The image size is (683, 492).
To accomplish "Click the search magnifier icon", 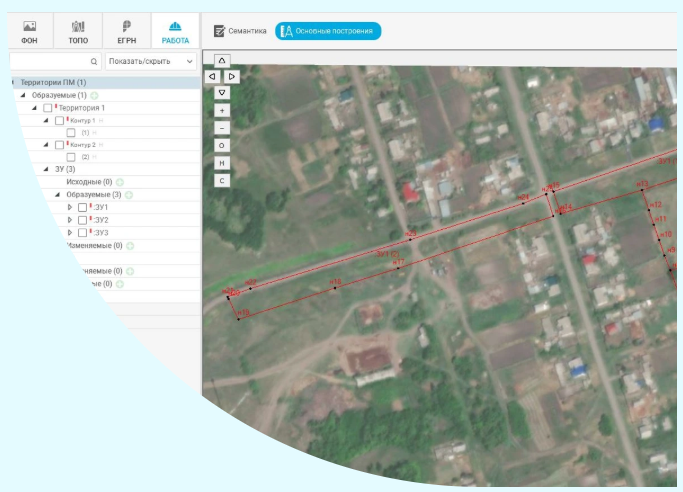I will 94,61.
